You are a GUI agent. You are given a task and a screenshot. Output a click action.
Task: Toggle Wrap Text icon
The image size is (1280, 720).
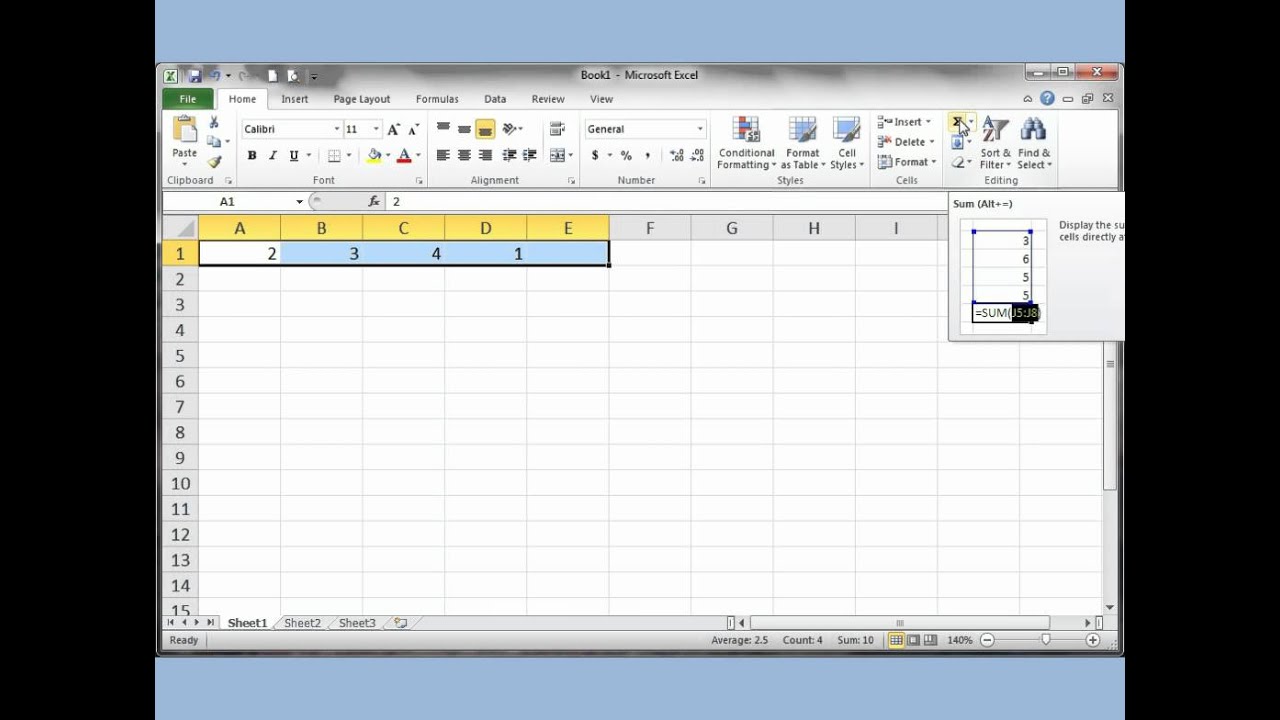click(x=558, y=129)
